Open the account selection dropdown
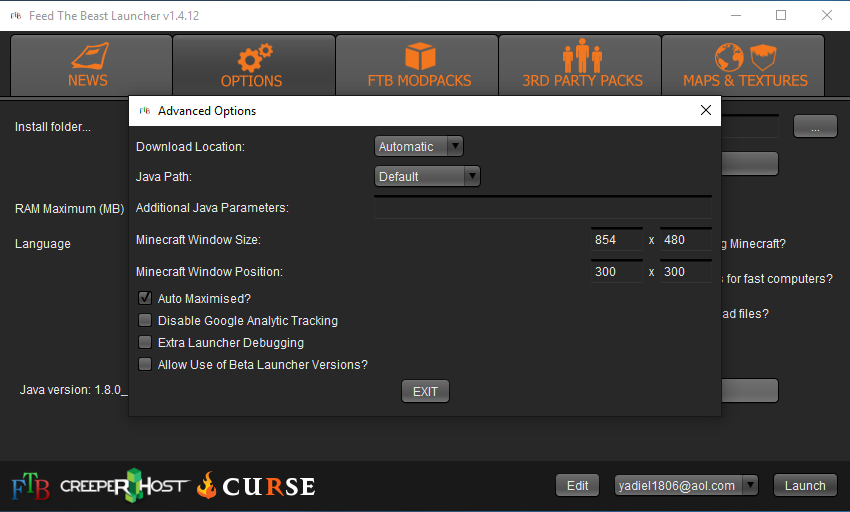The height and width of the screenshot is (512, 850). 686,485
